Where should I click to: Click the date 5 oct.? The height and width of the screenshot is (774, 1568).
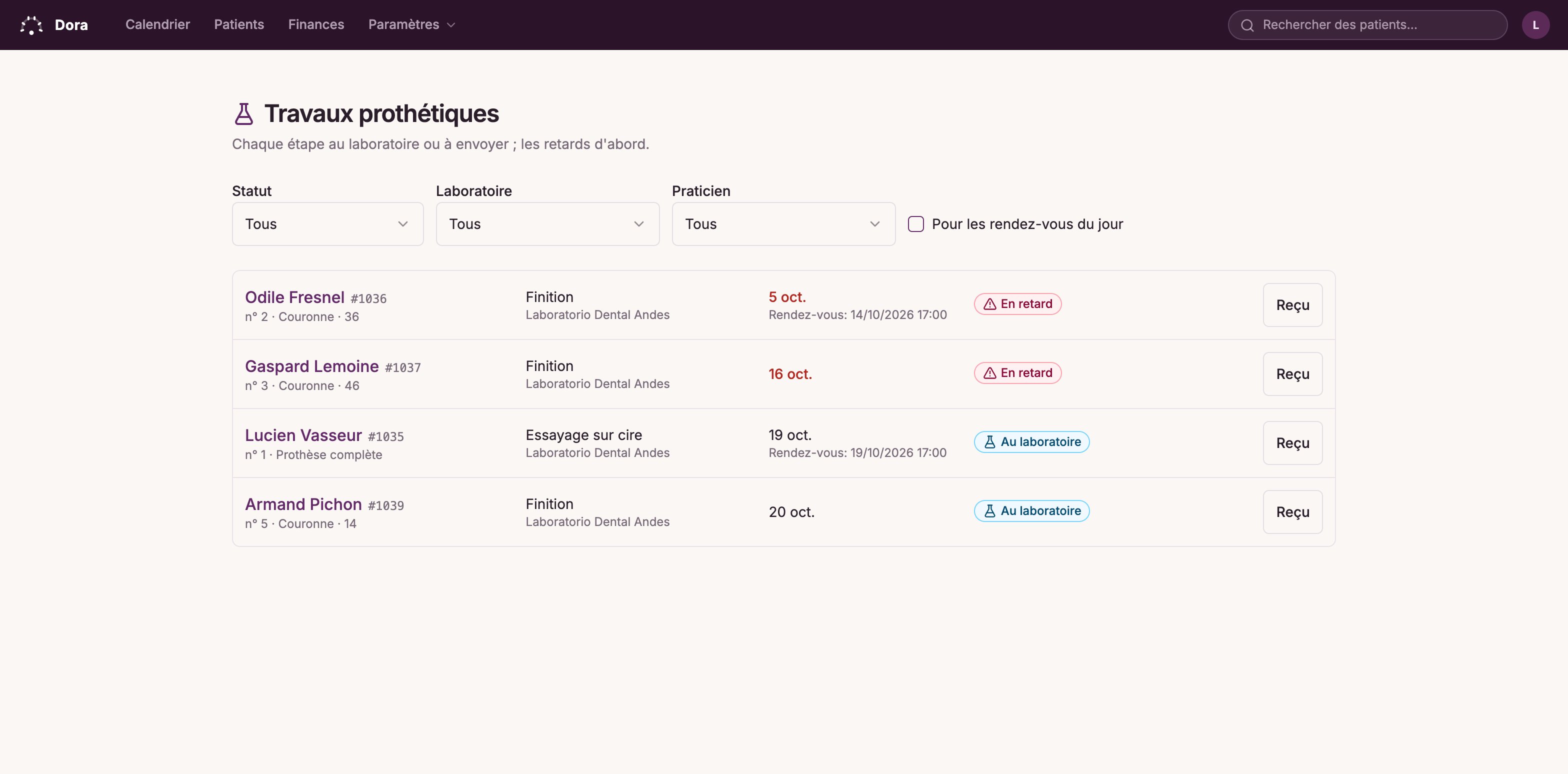click(787, 297)
